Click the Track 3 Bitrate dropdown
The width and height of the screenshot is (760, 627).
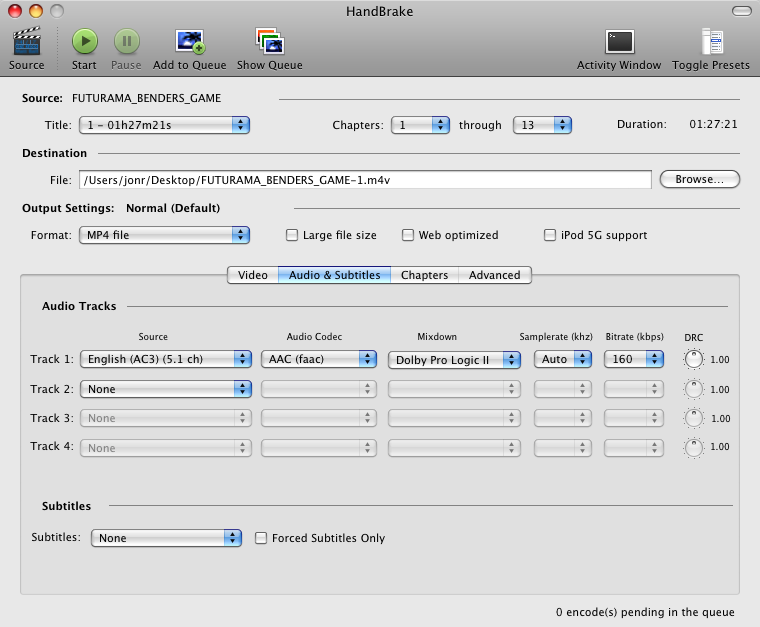coord(634,418)
